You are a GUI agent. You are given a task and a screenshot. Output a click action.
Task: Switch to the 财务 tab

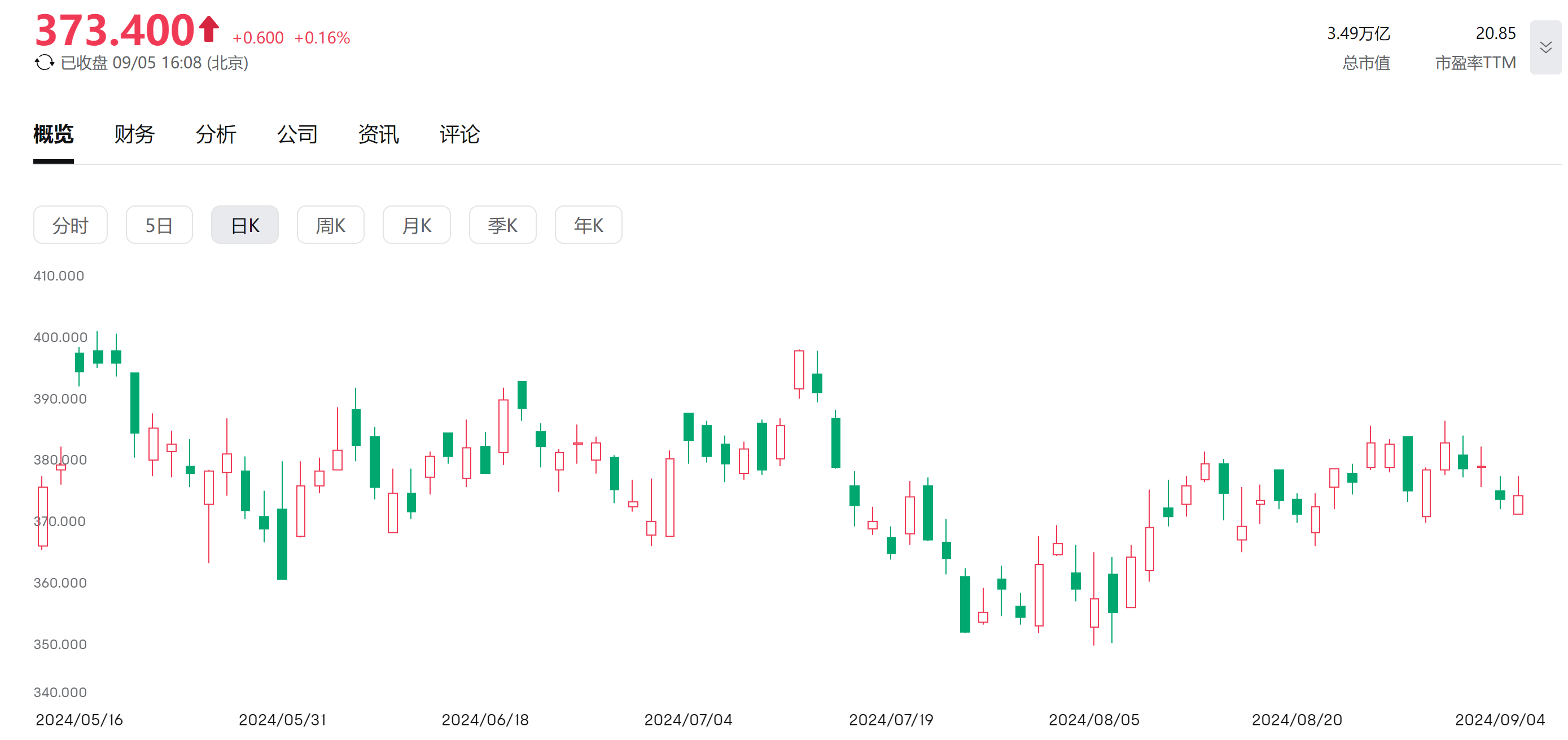(x=134, y=134)
